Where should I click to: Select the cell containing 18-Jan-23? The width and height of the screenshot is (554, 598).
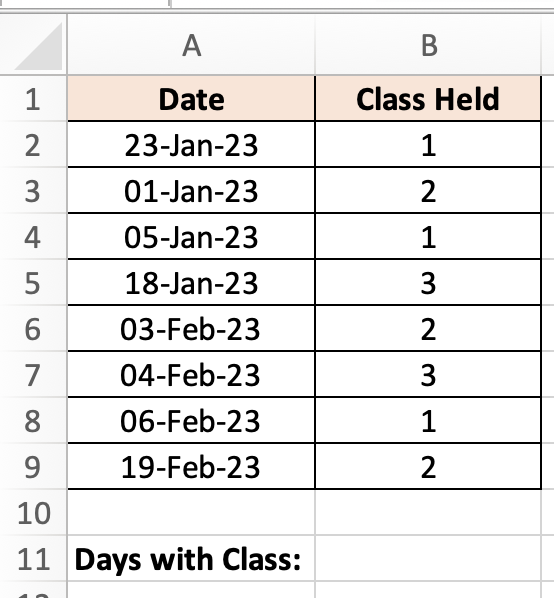tap(191, 283)
